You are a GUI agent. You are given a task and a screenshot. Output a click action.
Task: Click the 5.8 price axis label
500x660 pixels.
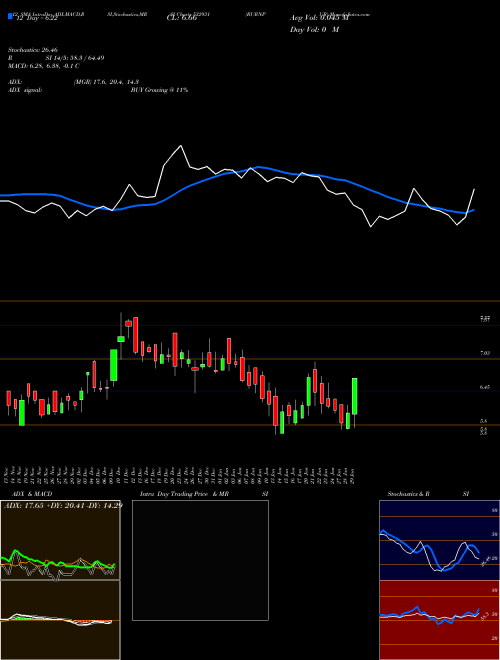[484, 421]
